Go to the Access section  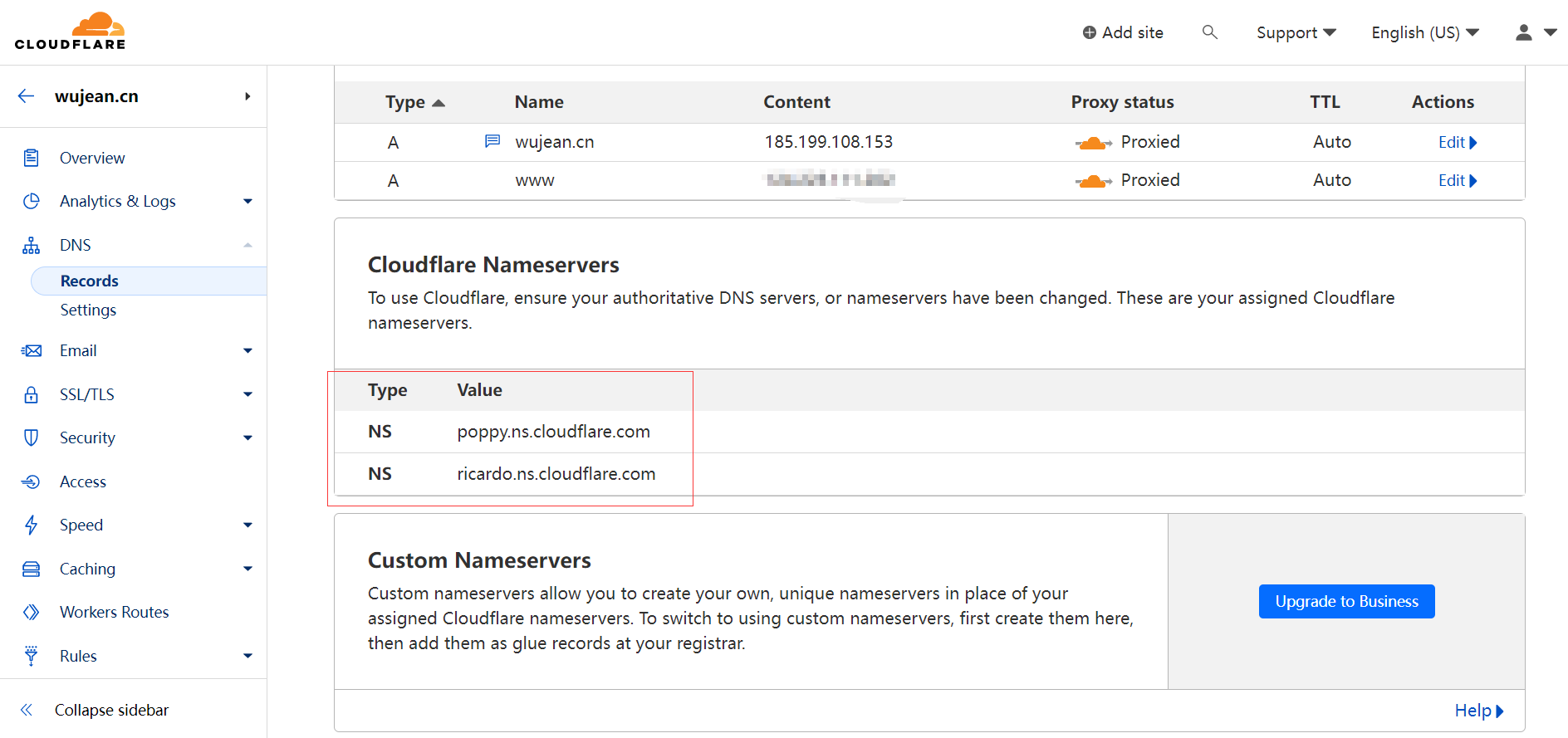[x=83, y=481]
